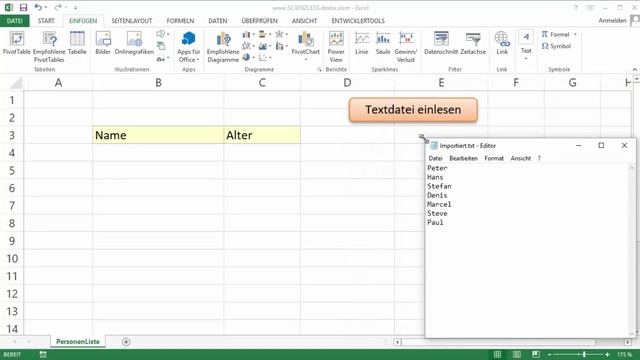Switch to ÜBERPRÜFEN tab
640x360 pixels.
(x=260, y=21)
